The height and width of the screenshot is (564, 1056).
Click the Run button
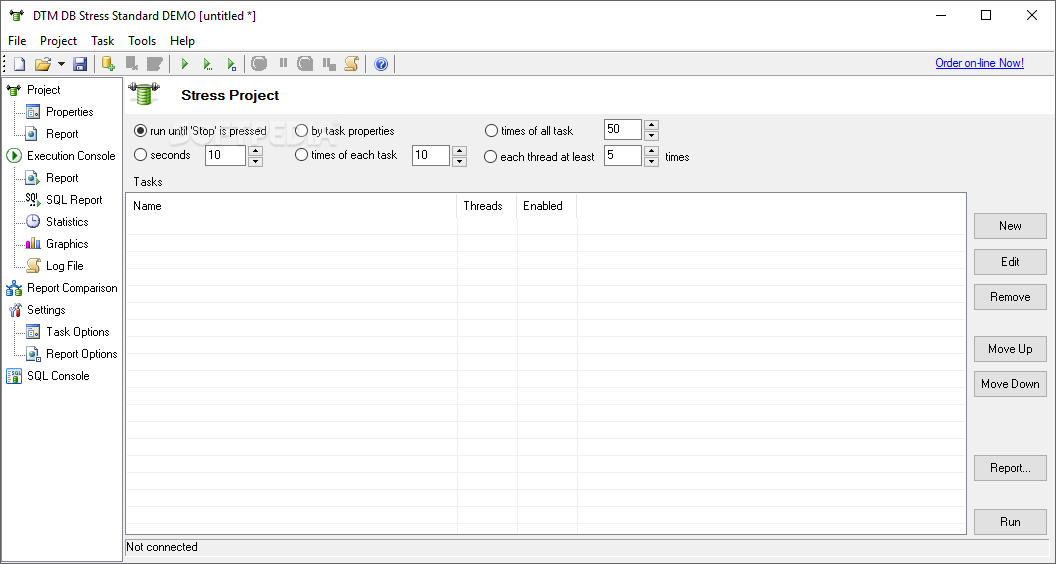[x=1010, y=522]
